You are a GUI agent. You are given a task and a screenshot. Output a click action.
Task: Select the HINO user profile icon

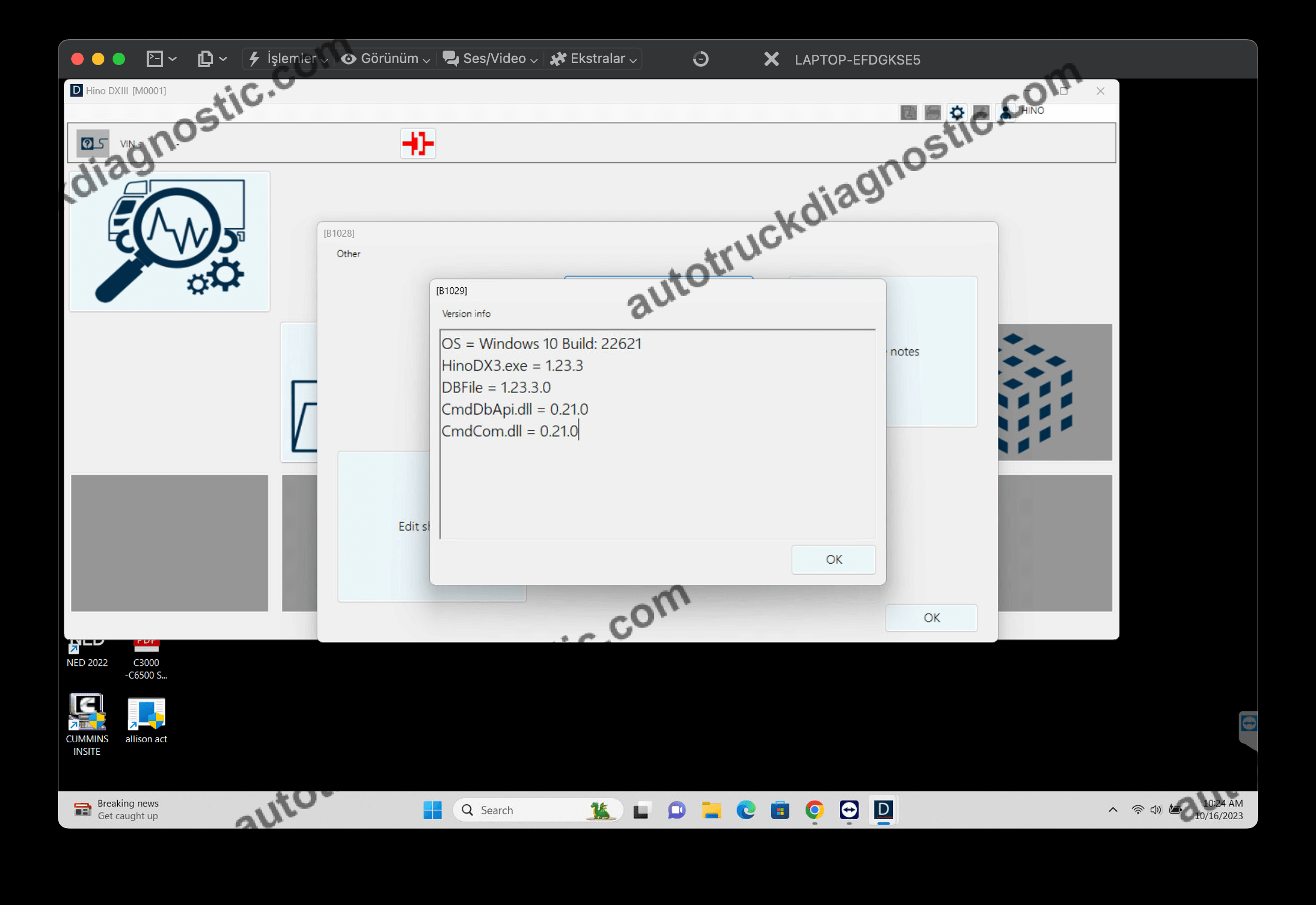1006,112
